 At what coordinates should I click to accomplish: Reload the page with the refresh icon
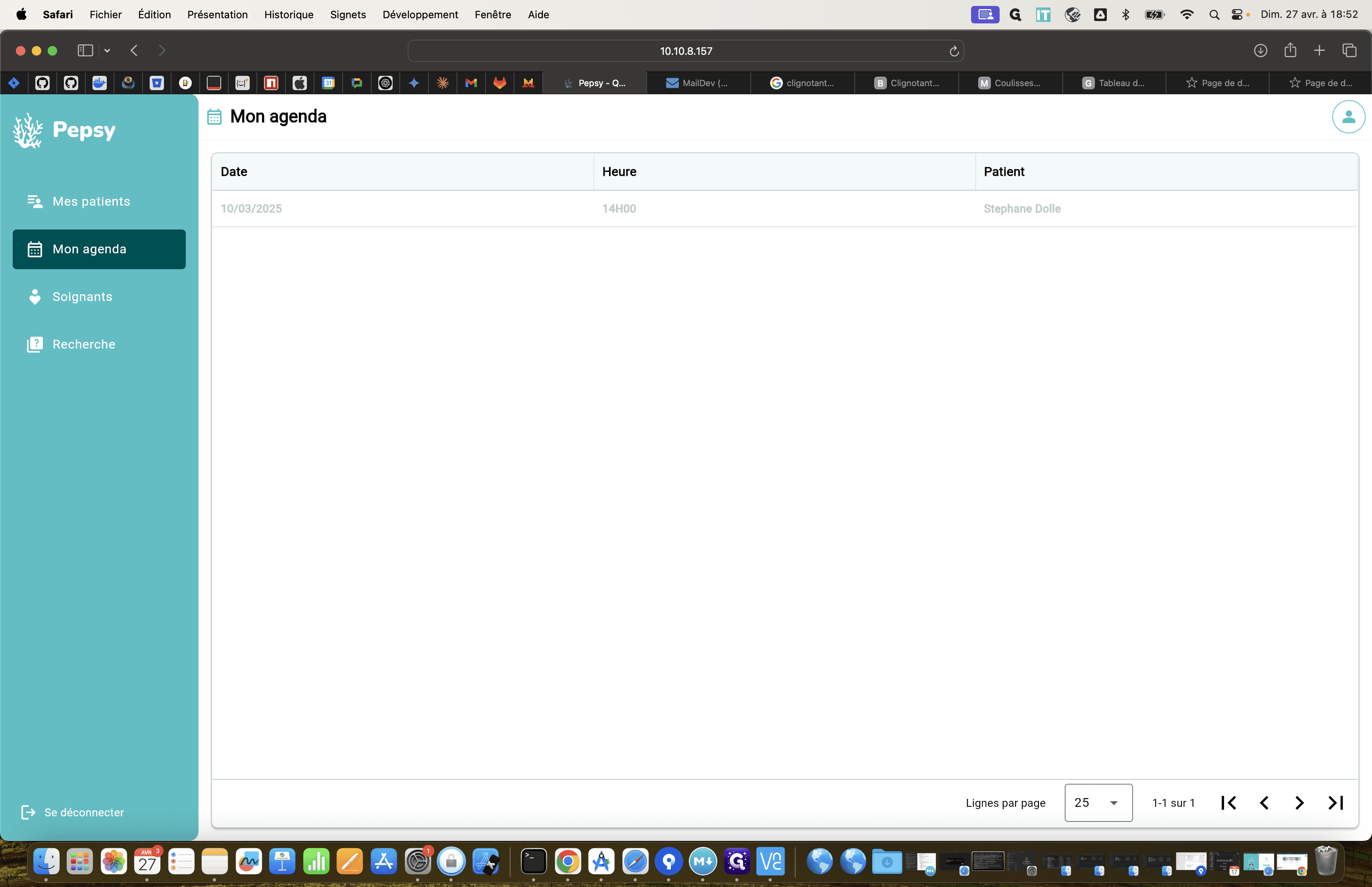[x=954, y=51]
